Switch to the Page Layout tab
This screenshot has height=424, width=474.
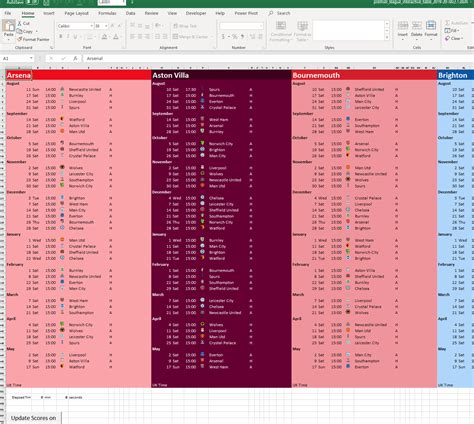[x=76, y=13]
